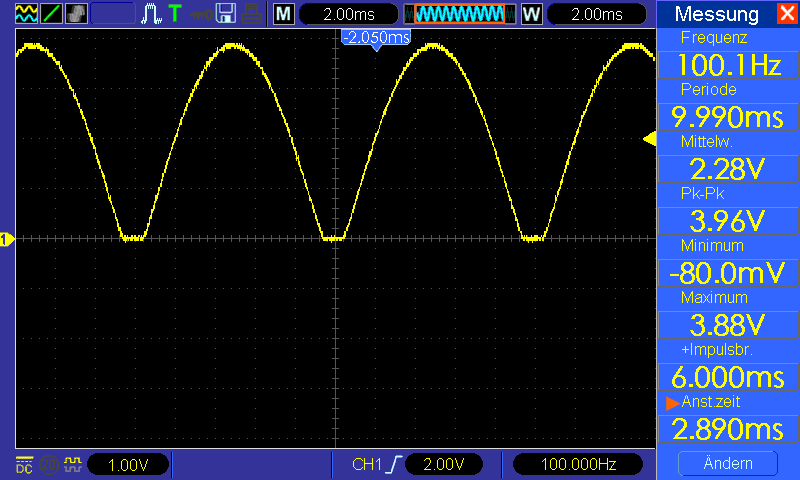Click the 2.00V trigger level value
Screen dimensions: 800x480
pos(444,464)
